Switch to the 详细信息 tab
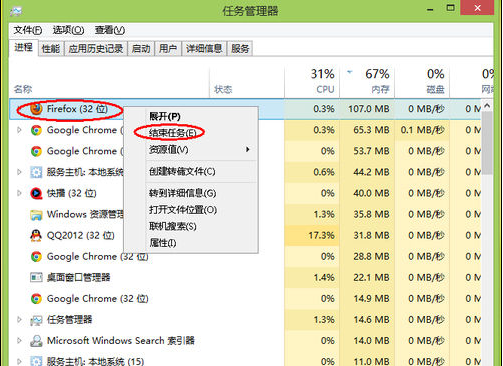The image size is (503, 366). (x=204, y=49)
